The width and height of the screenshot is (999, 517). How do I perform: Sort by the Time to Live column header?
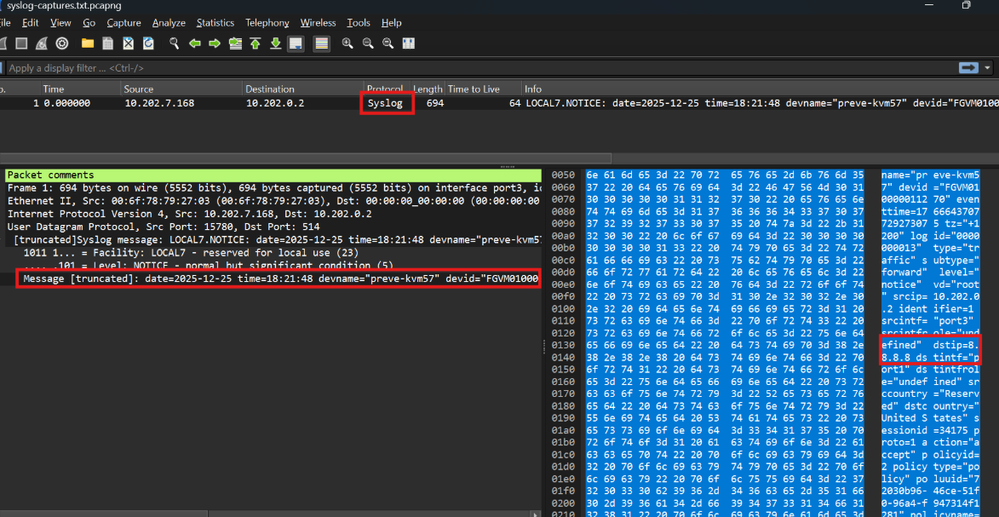(x=483, y=89)
